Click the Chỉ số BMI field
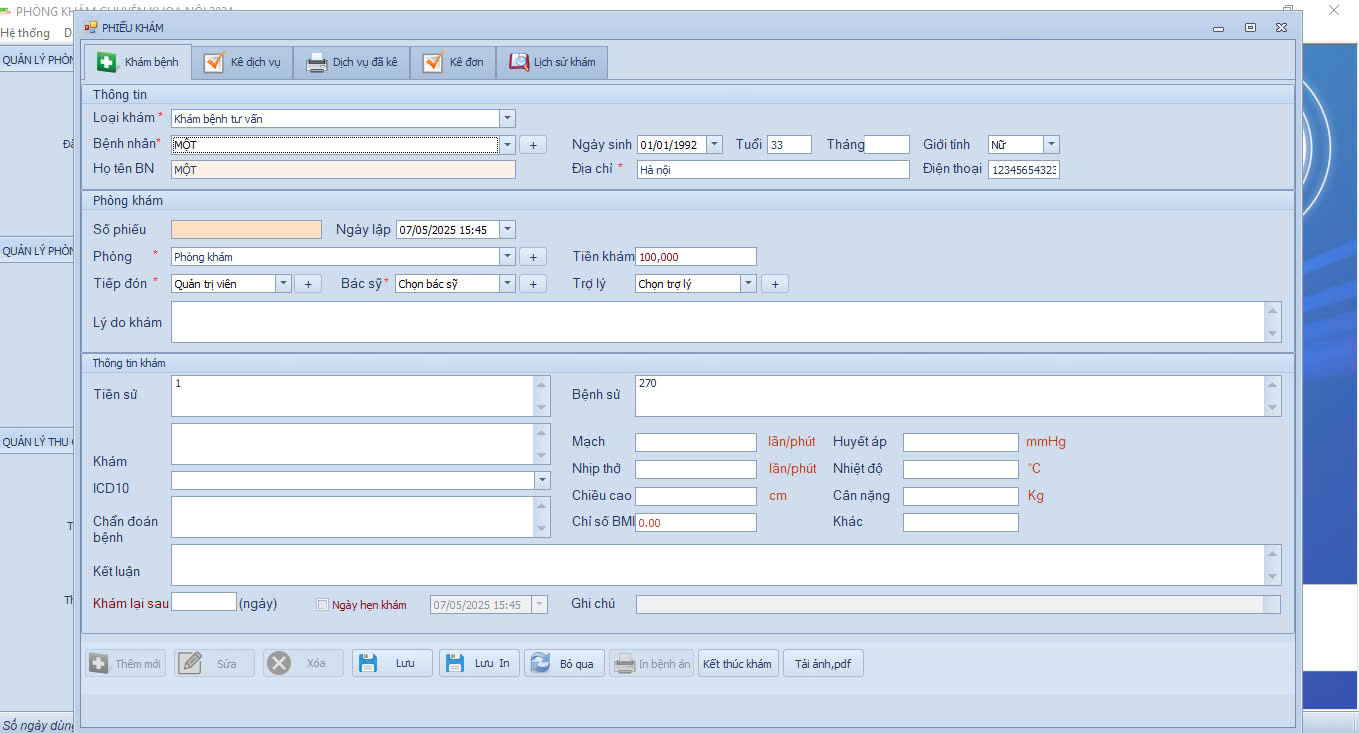This screenshot has height=733, width=1359. point(696,522)
